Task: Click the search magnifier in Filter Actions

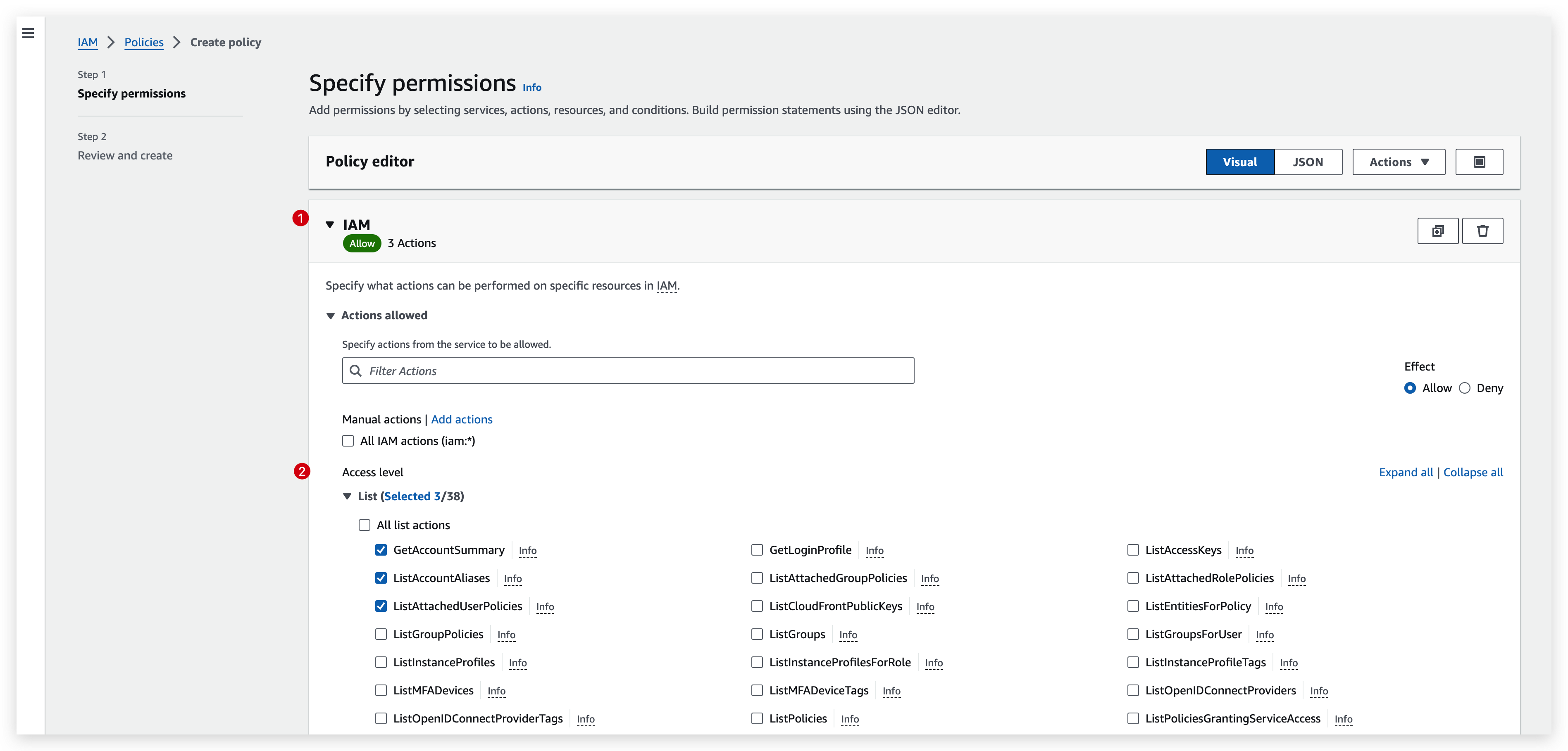Action: click(x=356, y=371)
